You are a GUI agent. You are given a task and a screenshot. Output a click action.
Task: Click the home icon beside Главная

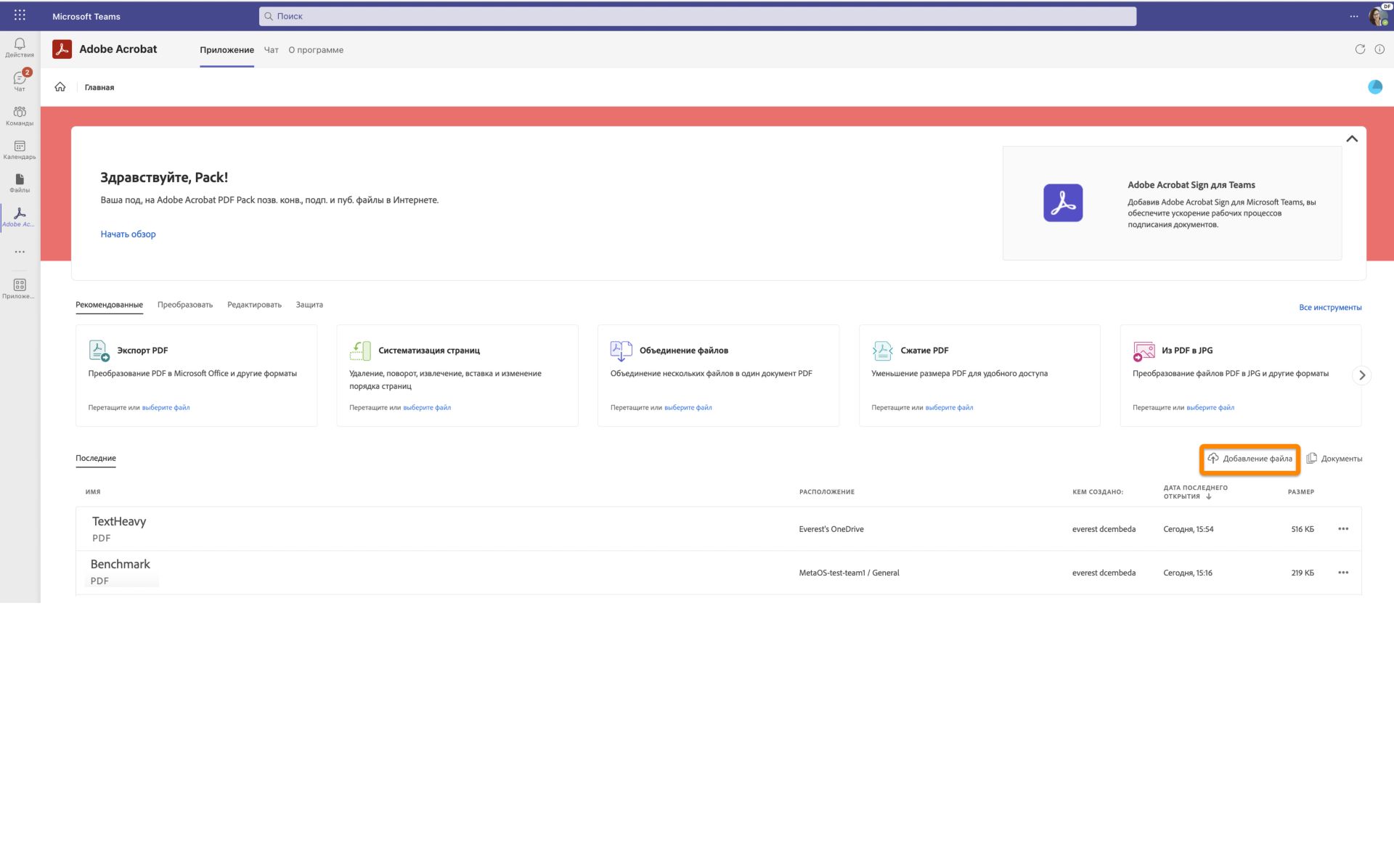coord(60,87)
